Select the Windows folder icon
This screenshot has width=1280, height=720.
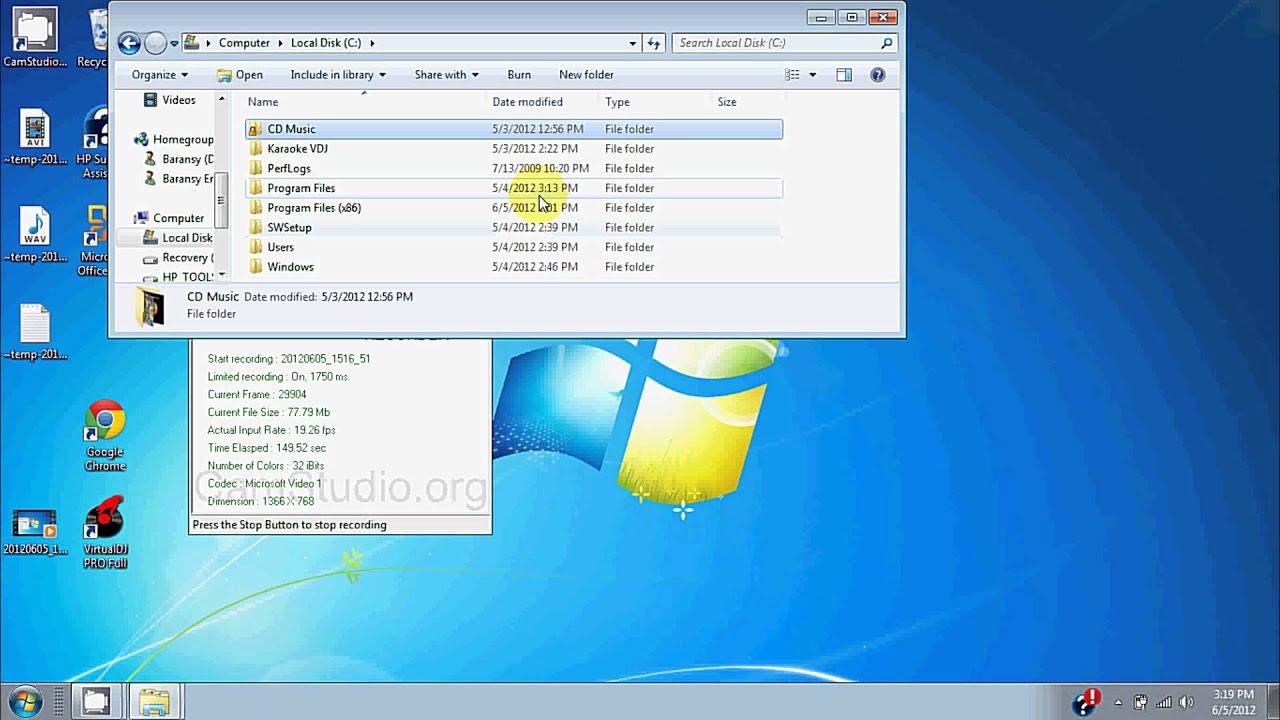255,267
